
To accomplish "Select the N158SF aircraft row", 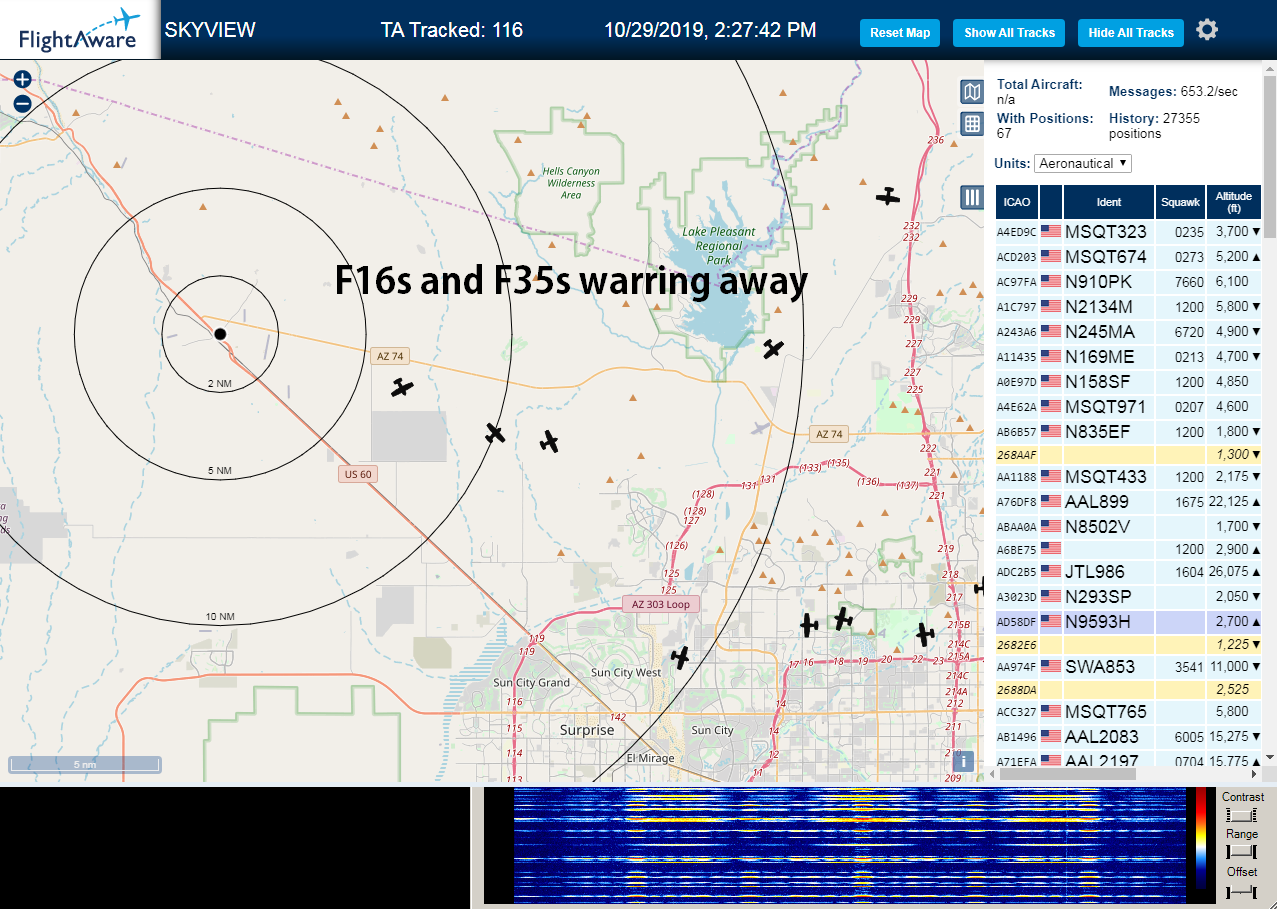I will (1129, 381).
